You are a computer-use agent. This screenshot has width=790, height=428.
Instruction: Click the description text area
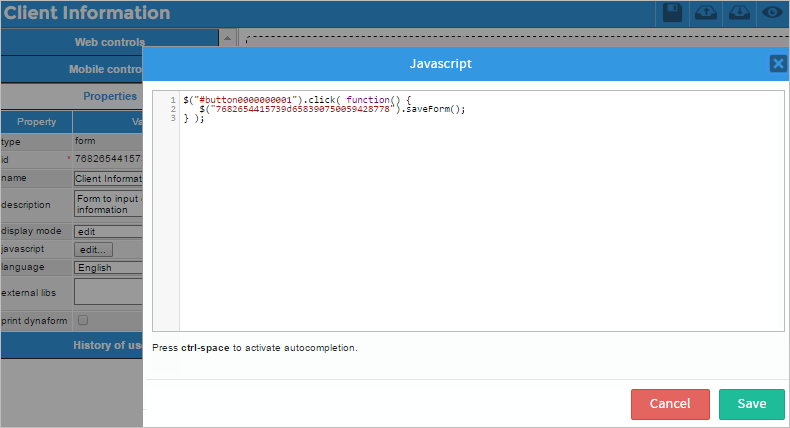click(x=108, y=204)
